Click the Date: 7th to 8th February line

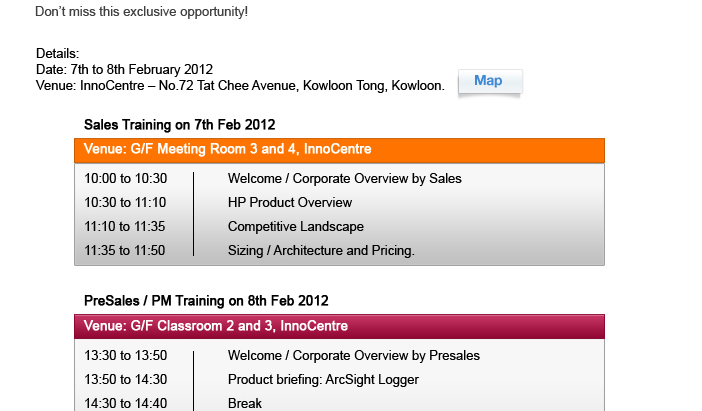pyautogui.click(x=124, y=70)
